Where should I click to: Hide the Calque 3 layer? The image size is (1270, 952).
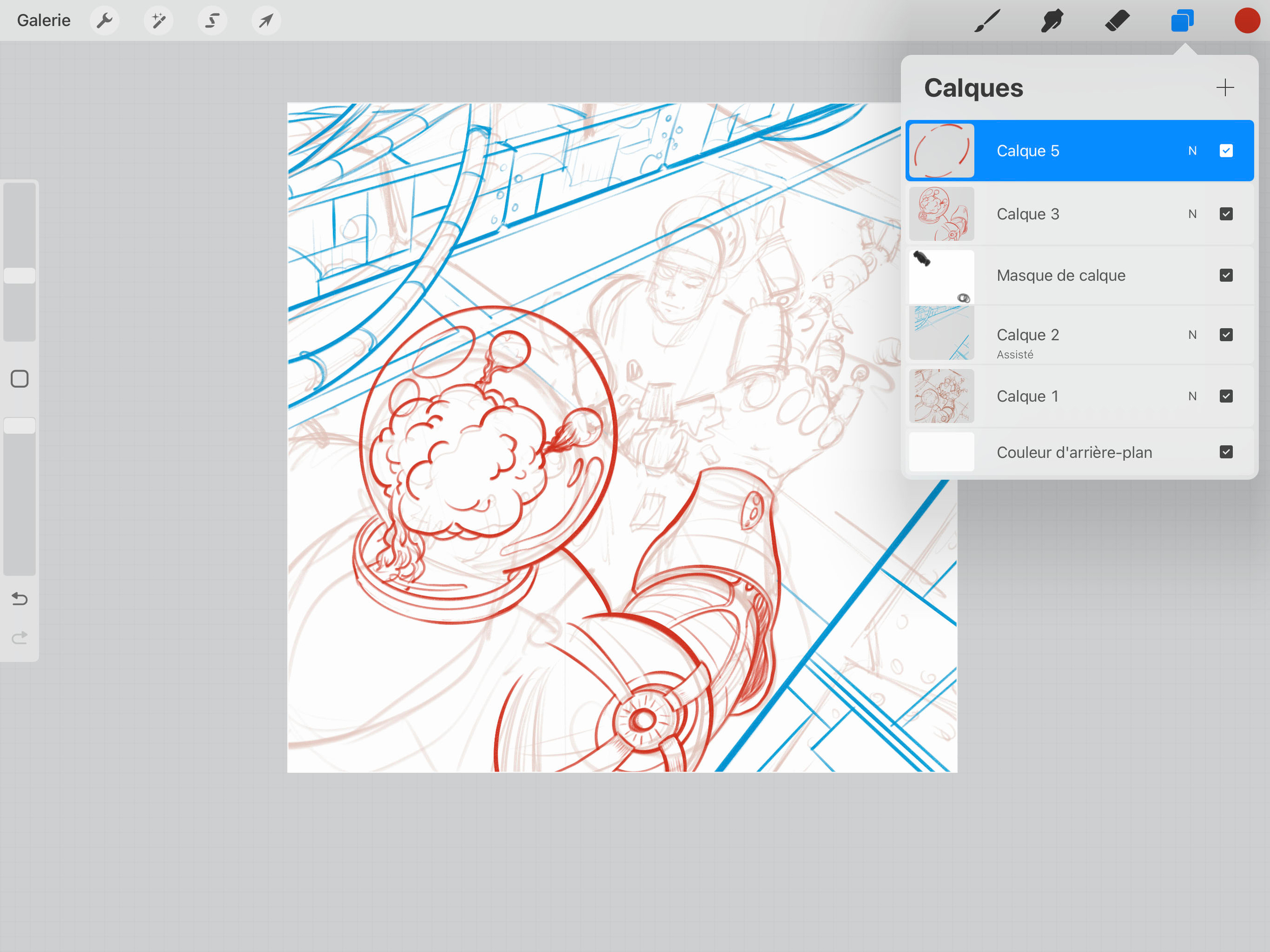(x=1226, y=213)
